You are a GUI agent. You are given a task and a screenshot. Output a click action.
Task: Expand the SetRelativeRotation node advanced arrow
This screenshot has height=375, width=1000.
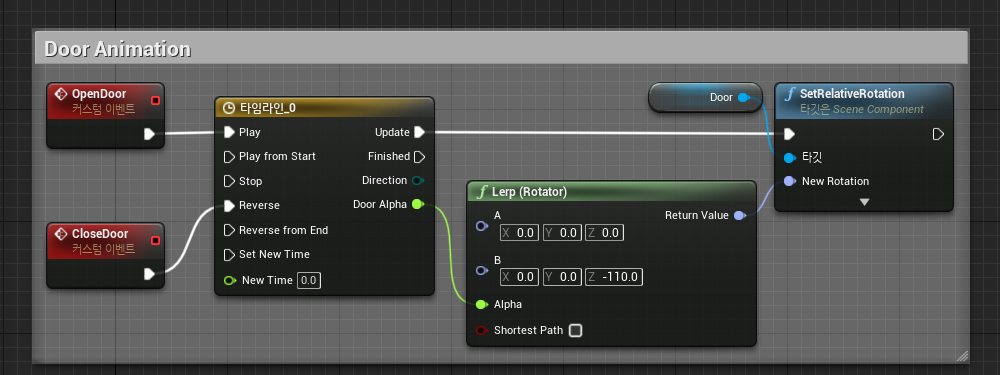tap(864, 202)
